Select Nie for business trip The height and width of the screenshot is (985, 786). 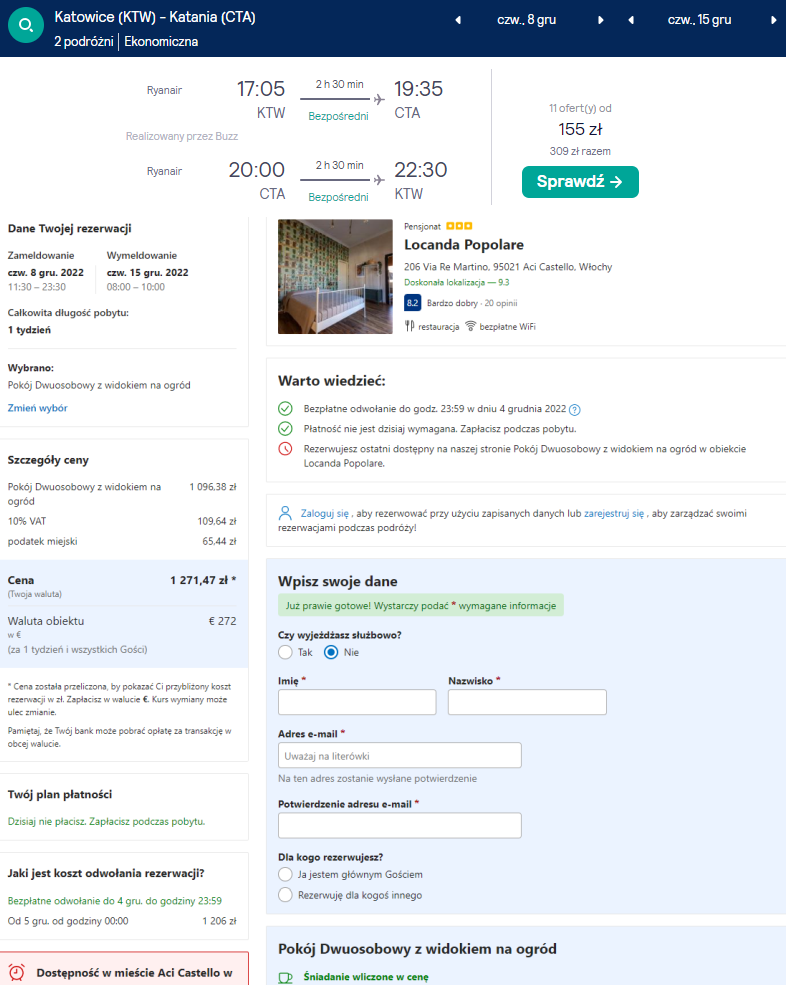[x=332, y=652]
